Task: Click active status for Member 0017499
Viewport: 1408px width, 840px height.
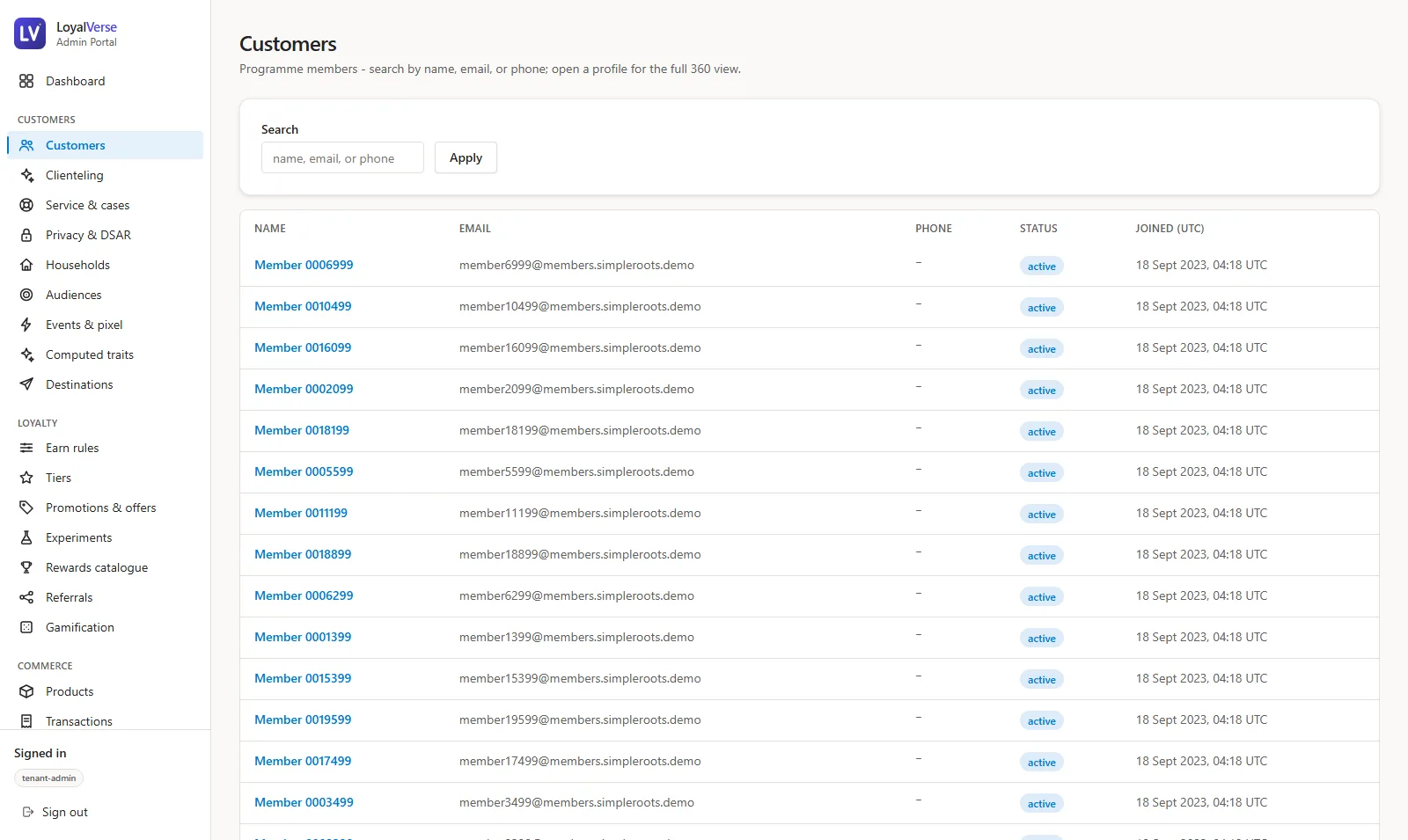Action: click(1041, 763)
